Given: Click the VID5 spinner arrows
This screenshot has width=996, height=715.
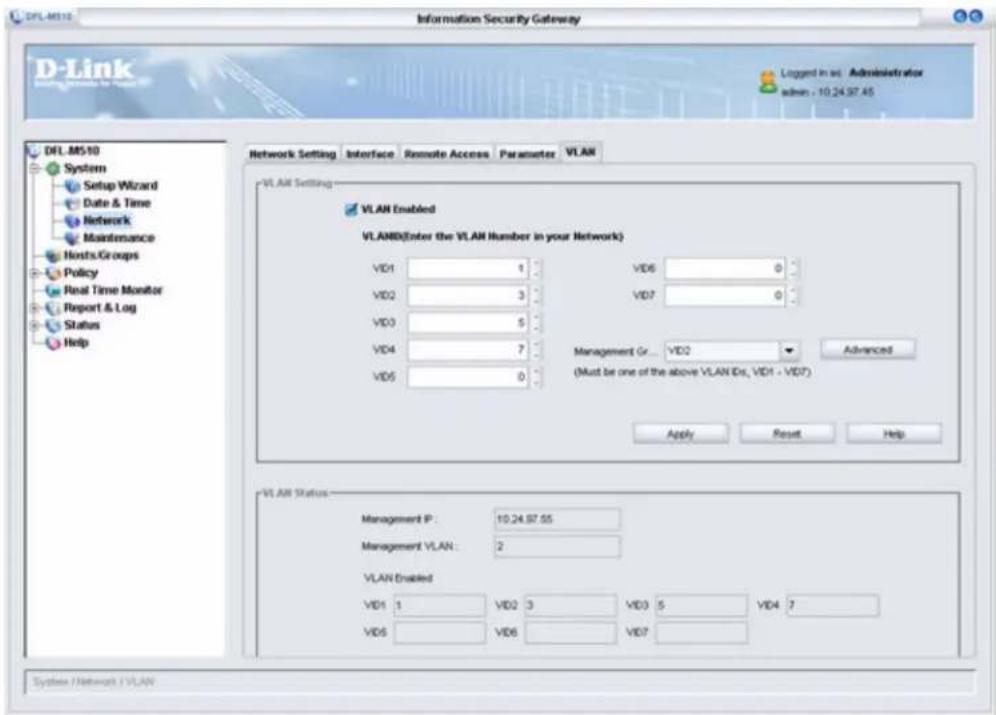Looking at the screenshot, I should (537, 377).
